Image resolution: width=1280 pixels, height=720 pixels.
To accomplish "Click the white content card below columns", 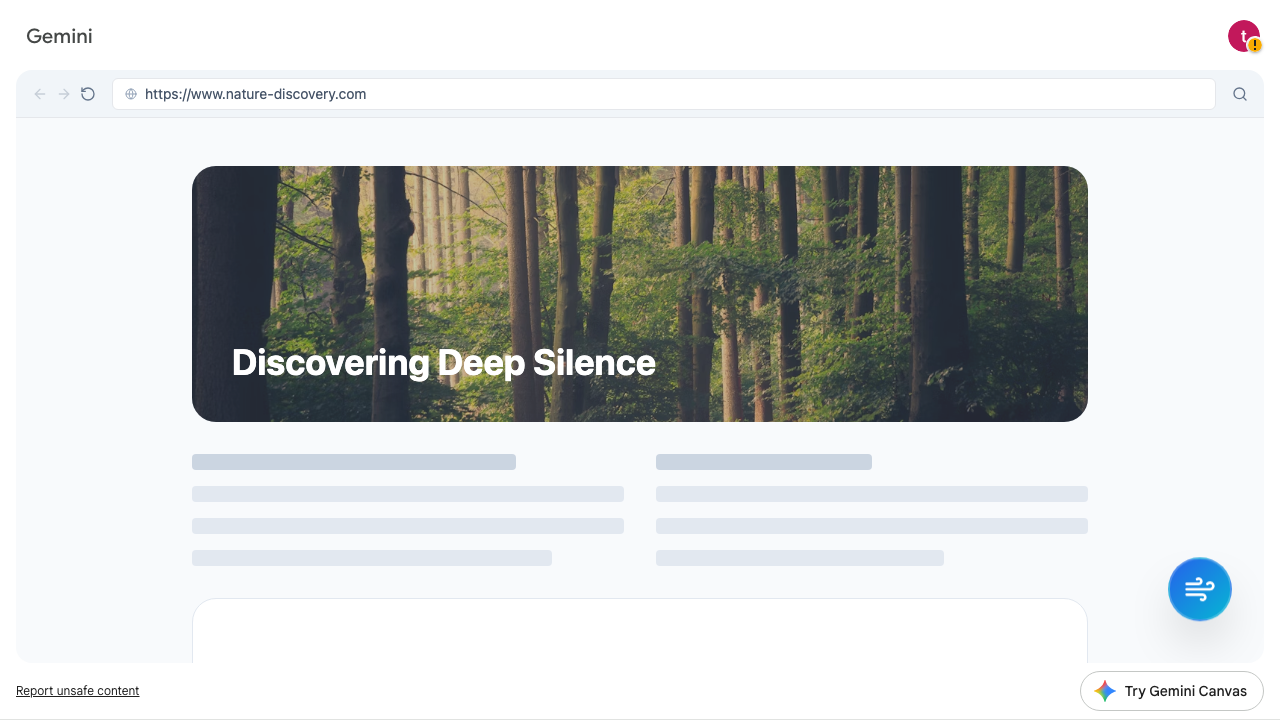I will [x=640, y=632].
